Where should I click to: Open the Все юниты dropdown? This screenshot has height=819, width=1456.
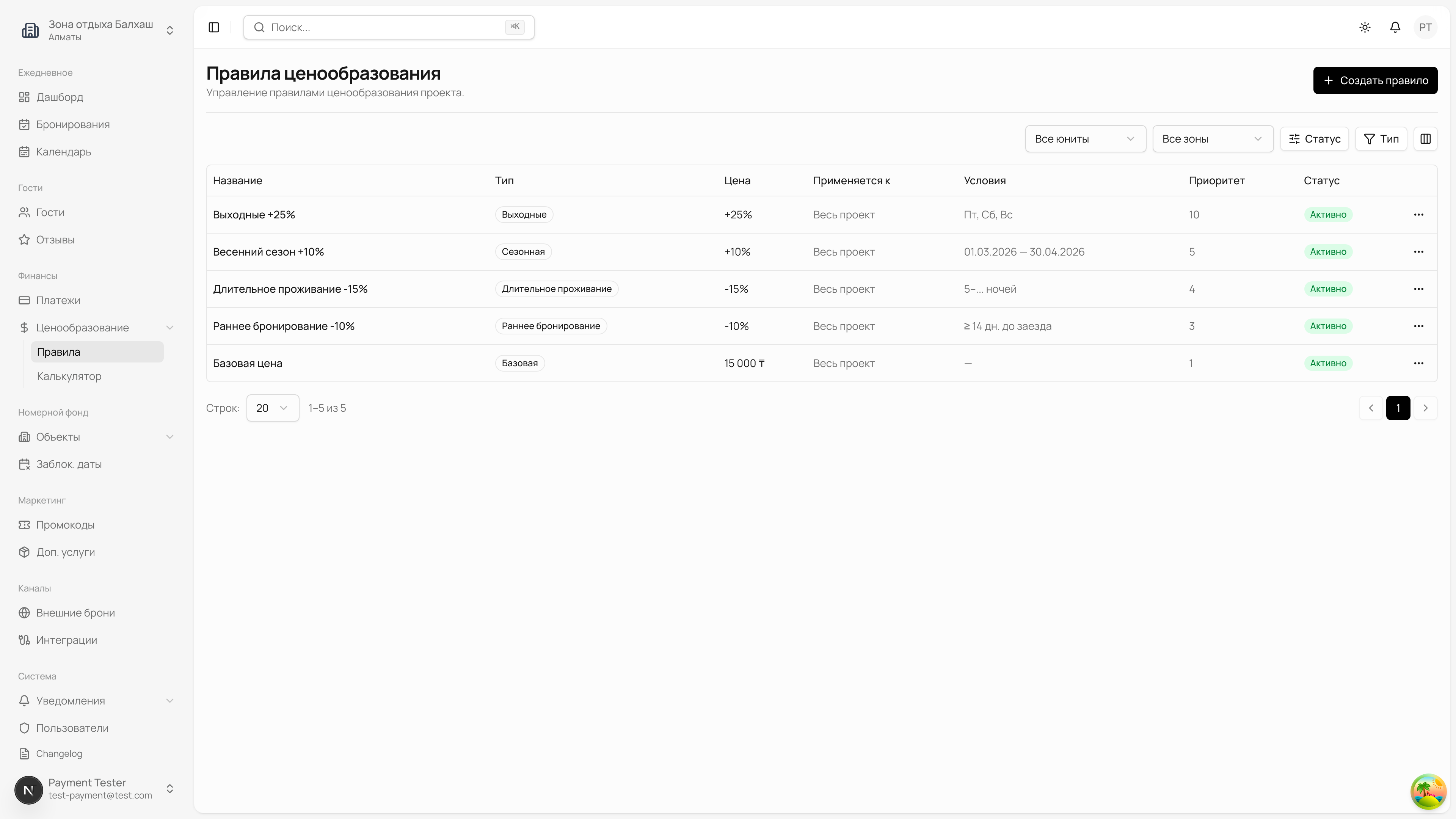[x=1085, y=138]
